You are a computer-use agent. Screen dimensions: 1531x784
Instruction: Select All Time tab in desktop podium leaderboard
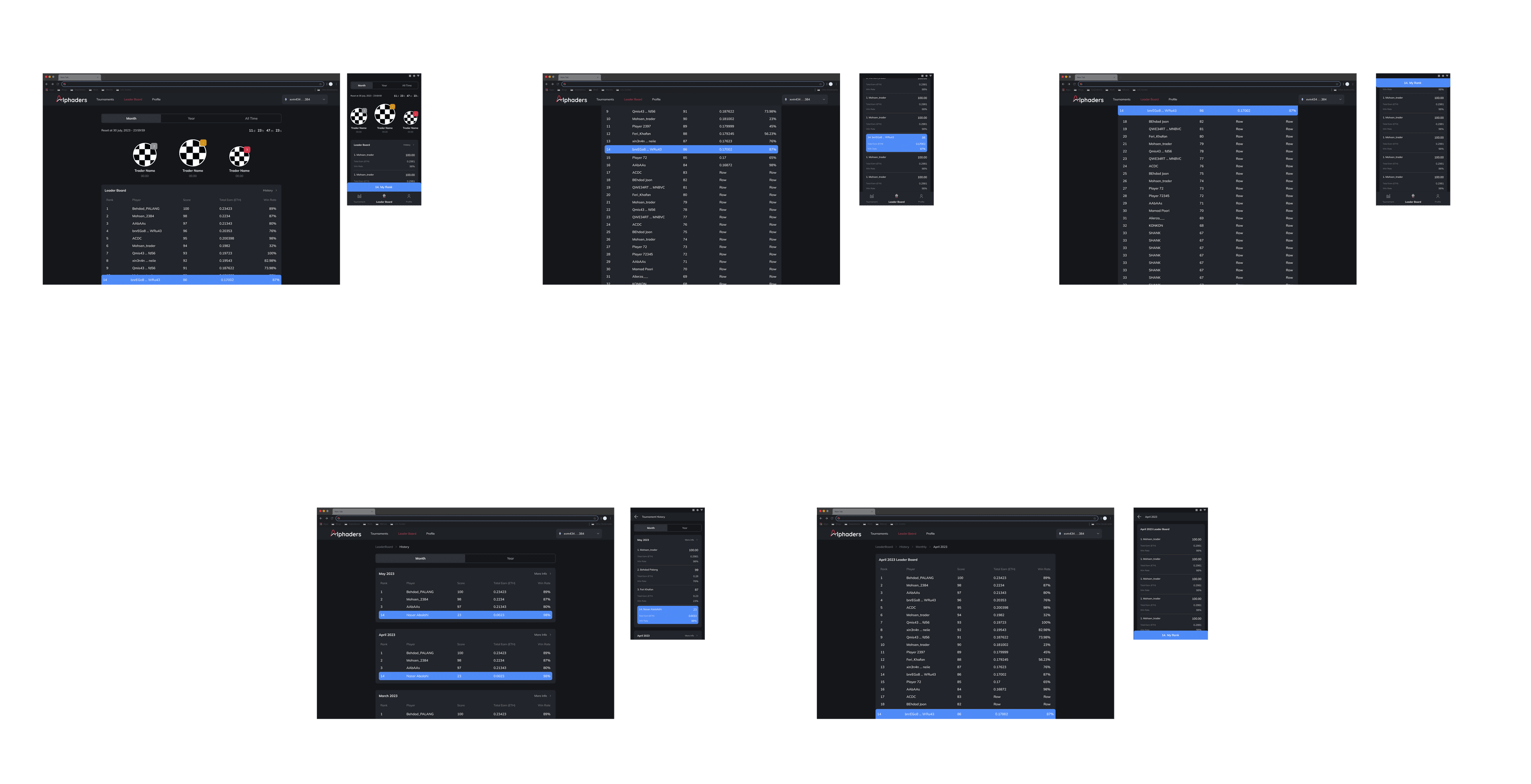[x=252, y=118]
